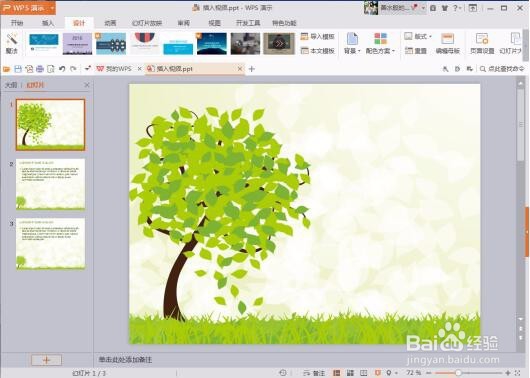Open Page Setup (页面设置)
The height and width of the screenshot is (378, 530).
pos(482,43)
